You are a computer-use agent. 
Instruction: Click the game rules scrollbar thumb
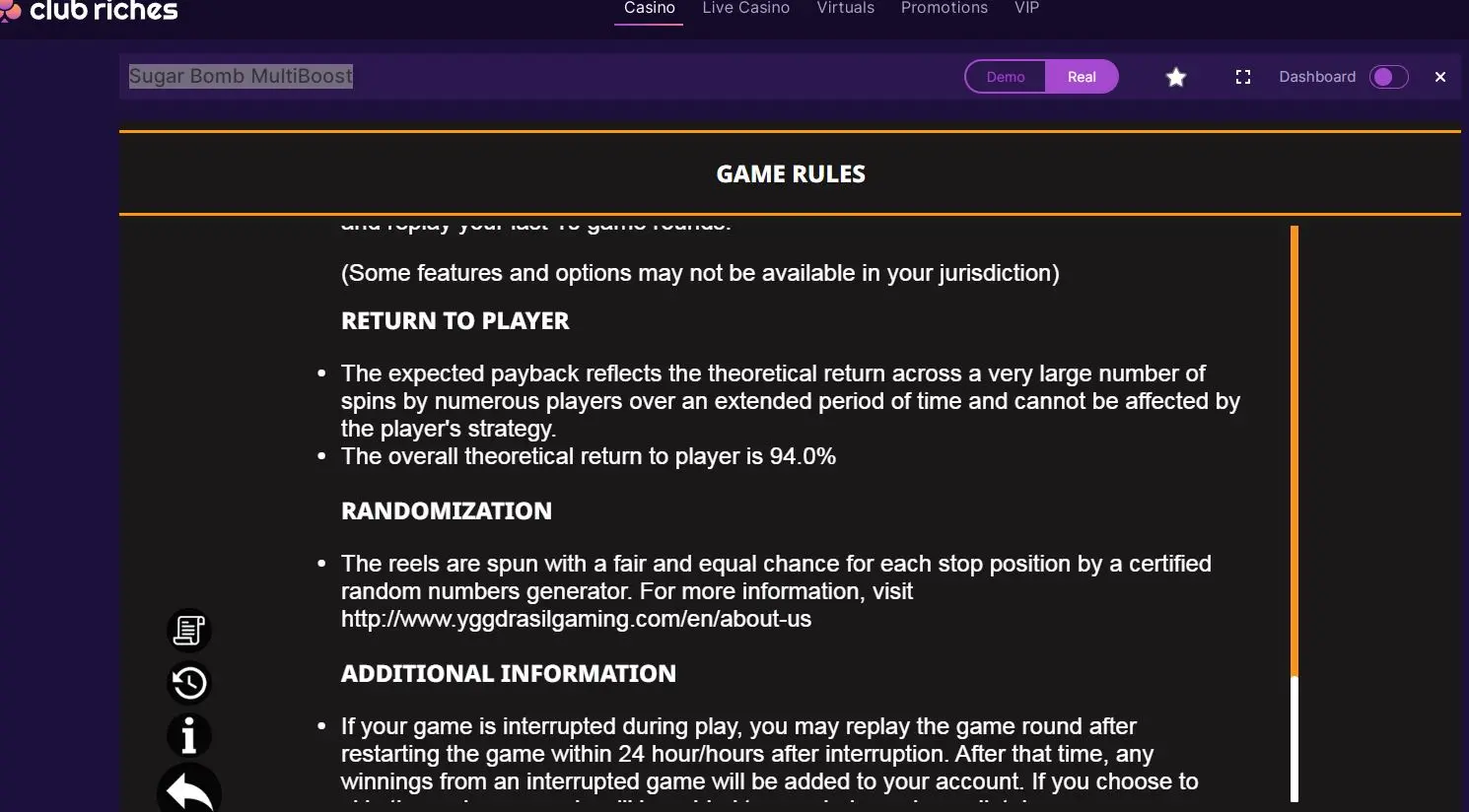(x=1294, y=451)
